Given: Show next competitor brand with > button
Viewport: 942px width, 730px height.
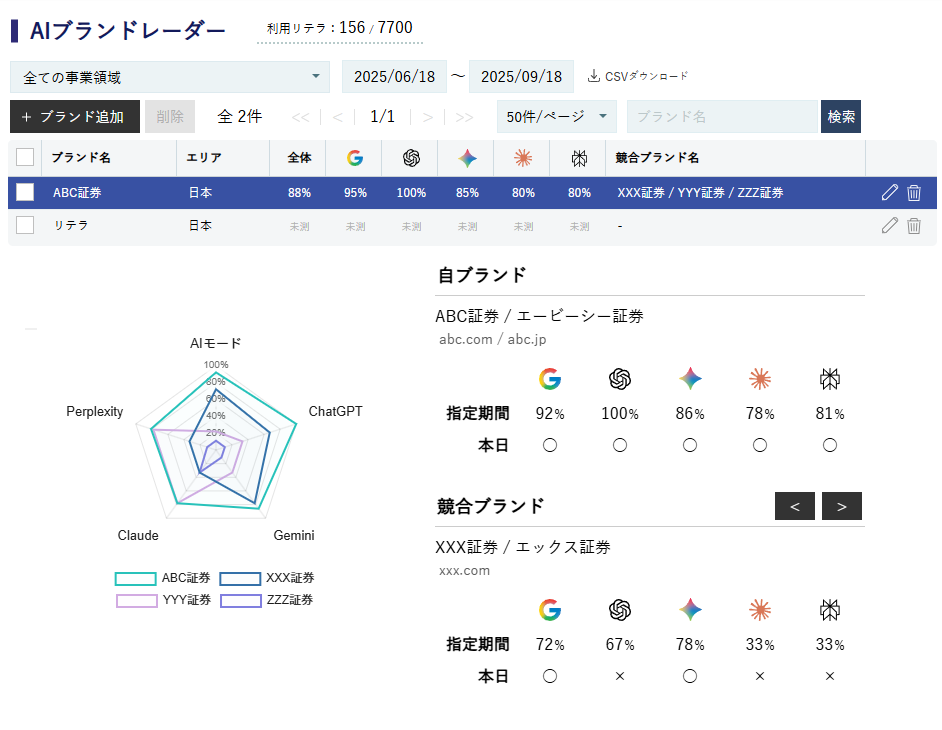Looking at the screenshot, I should [x=842, y=506].
